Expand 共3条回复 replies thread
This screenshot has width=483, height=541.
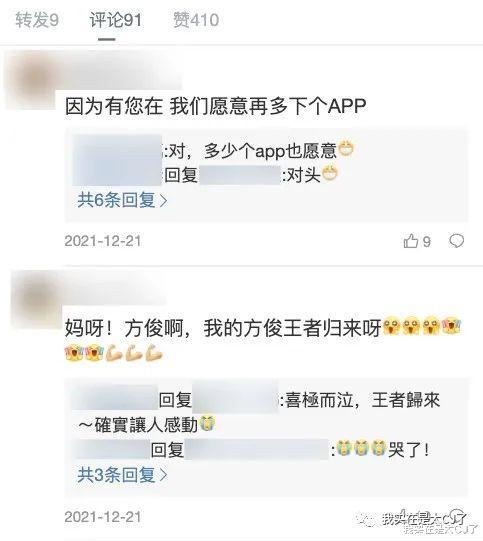122,475
